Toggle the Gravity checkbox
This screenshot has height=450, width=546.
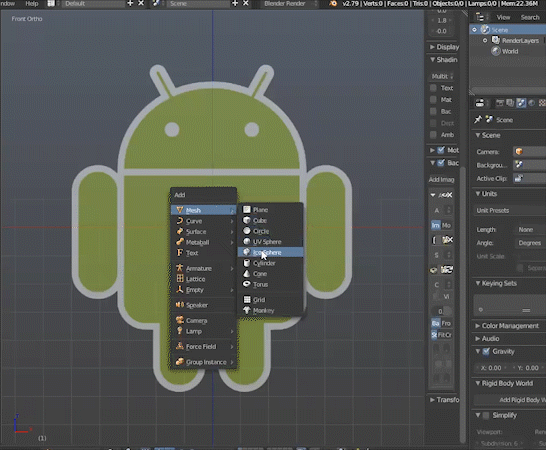pos(486,351)
